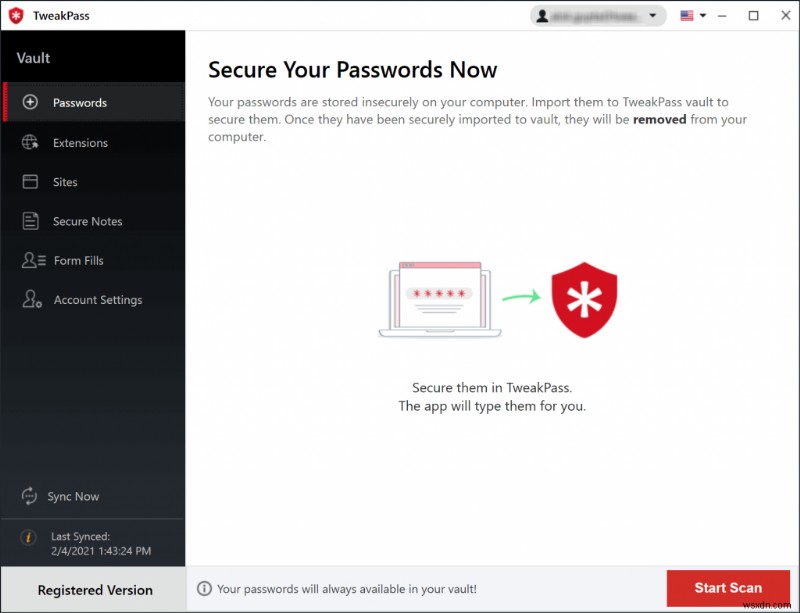Switch to the Secure Notes section
Viewport: 800px width, 613px height.
coord(88,221)
